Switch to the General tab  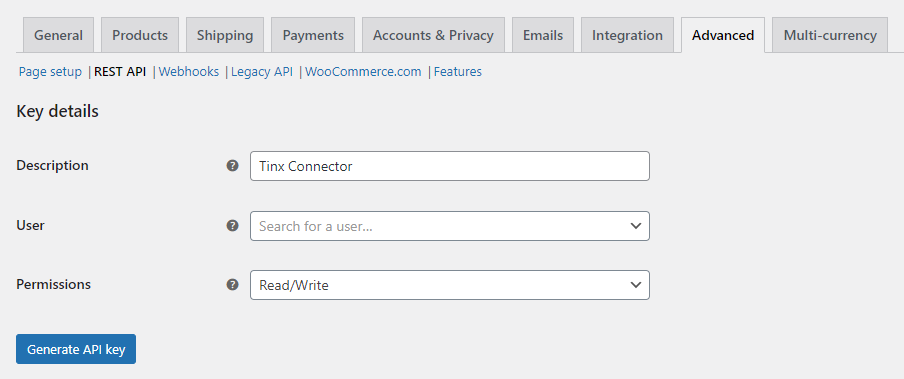58,35
